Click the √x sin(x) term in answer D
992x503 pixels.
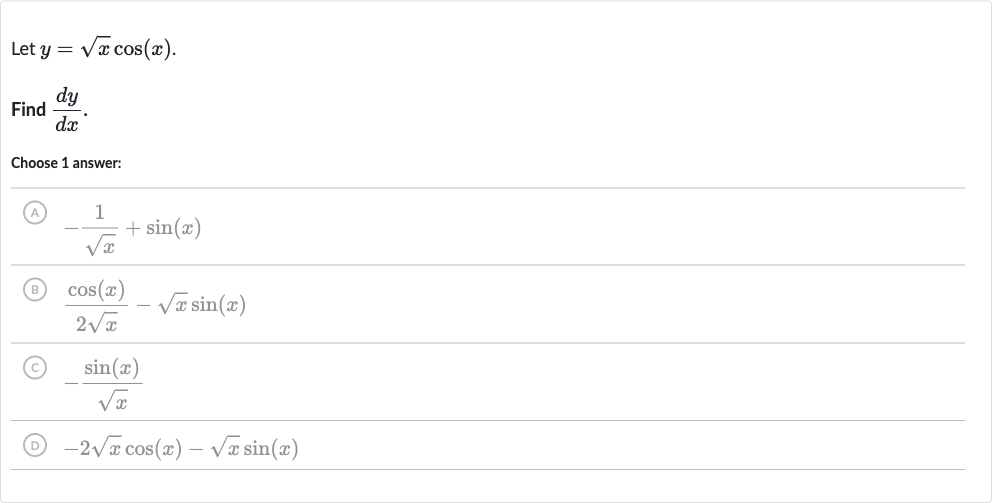tap(254, 449)
